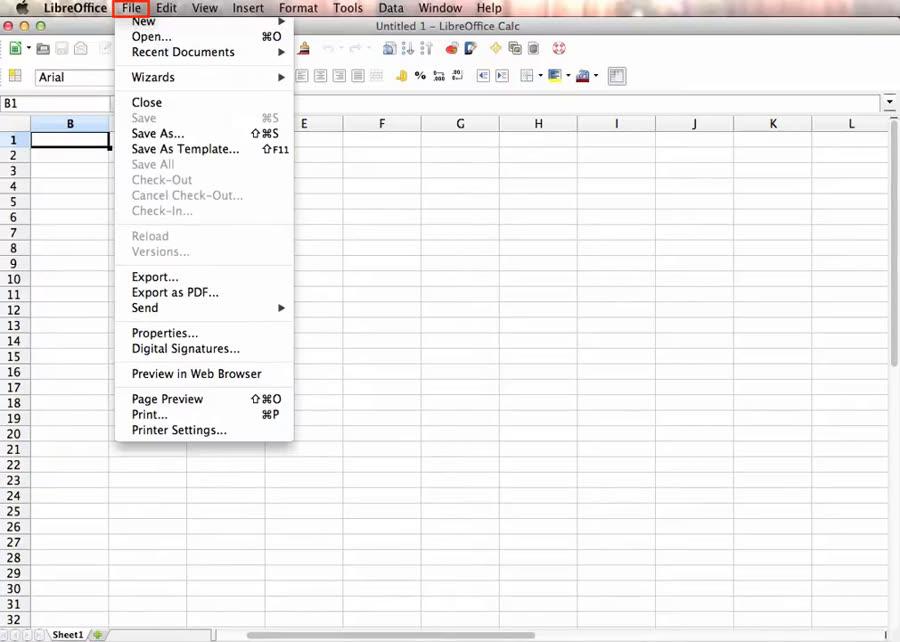Insert a chart with the Chart icon
This screenshot has width=900, height=642.
point(452,49)
